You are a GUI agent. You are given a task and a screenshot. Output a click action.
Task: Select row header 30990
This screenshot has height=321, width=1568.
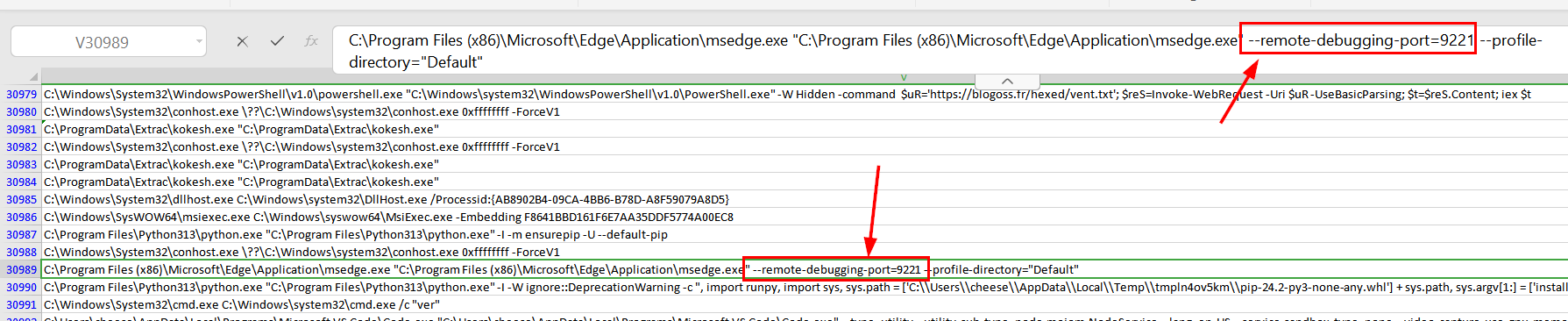21,287
